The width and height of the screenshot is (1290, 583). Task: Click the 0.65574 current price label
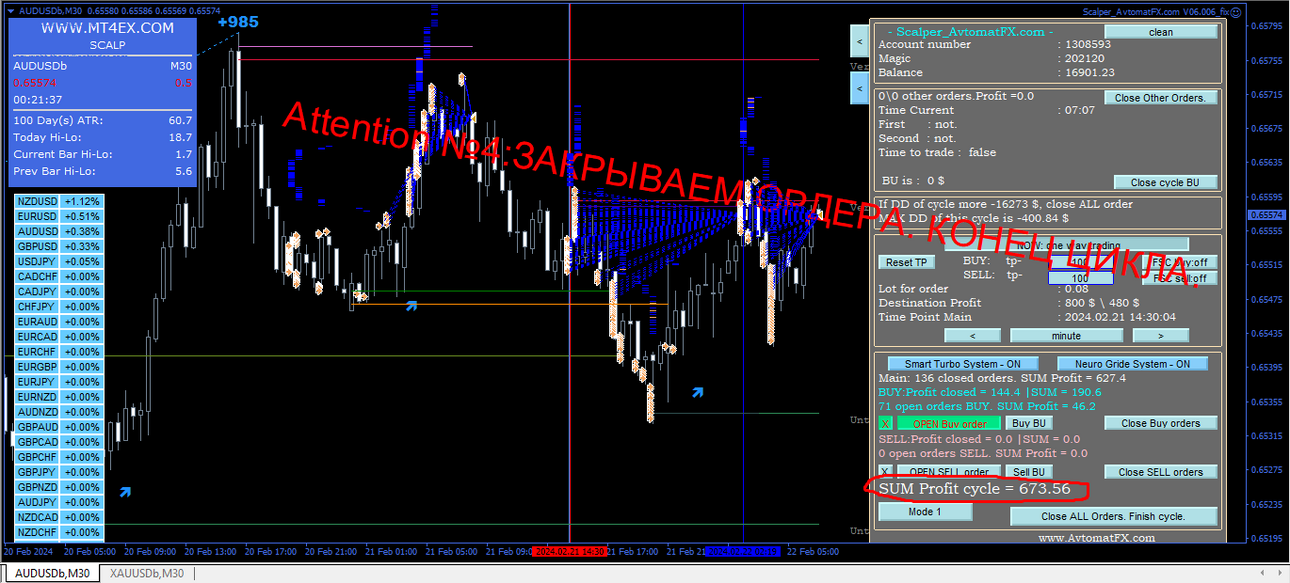[x=1267, y=215]
